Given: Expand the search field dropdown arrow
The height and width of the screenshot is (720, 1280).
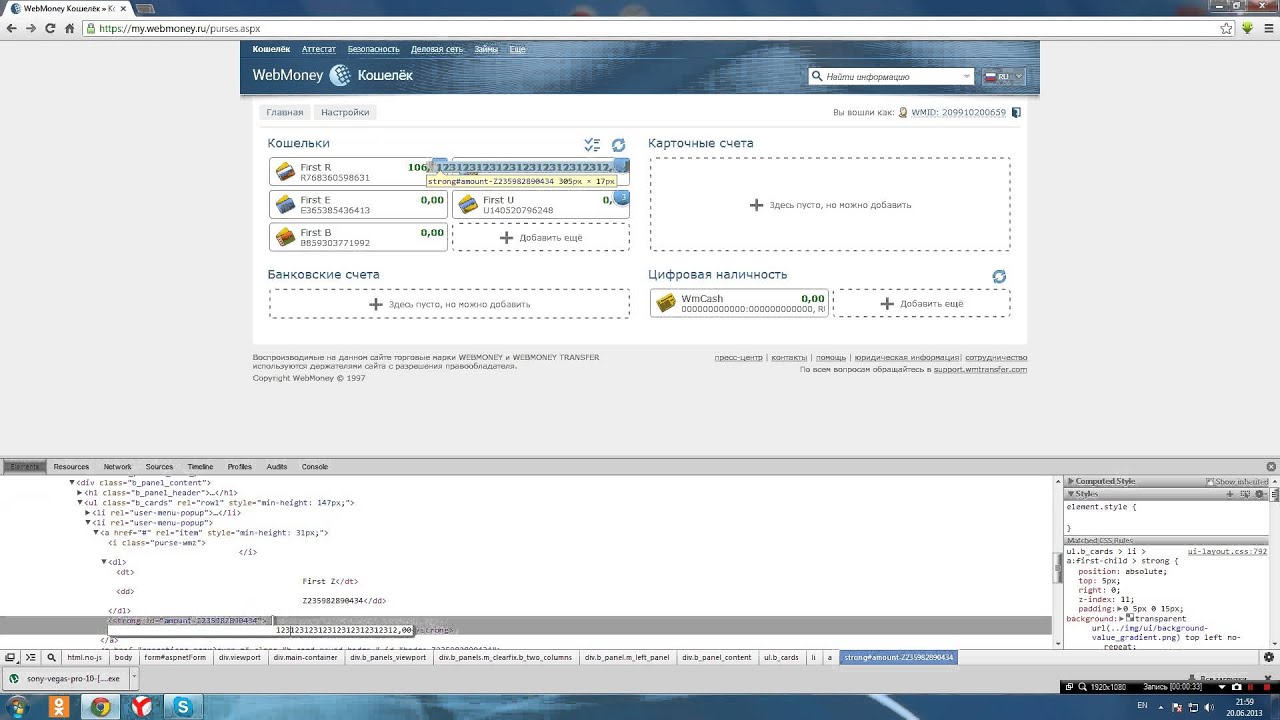Looking at the screenshot, I should coord(966,76).
